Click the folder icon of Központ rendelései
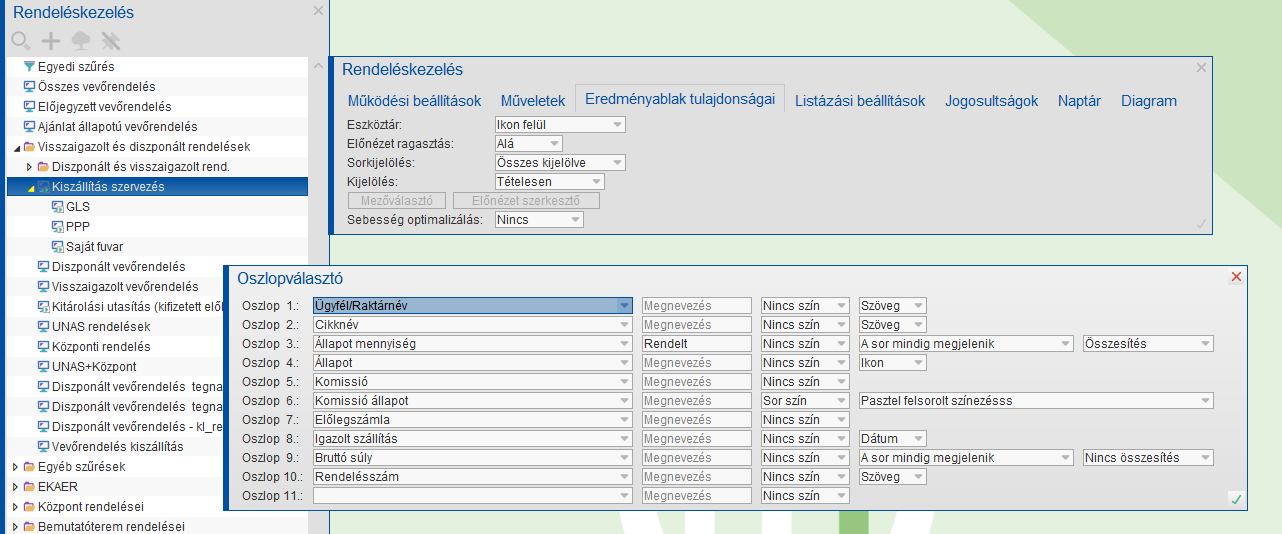This screenshot has height=534, width=1282. click(29, 507)
